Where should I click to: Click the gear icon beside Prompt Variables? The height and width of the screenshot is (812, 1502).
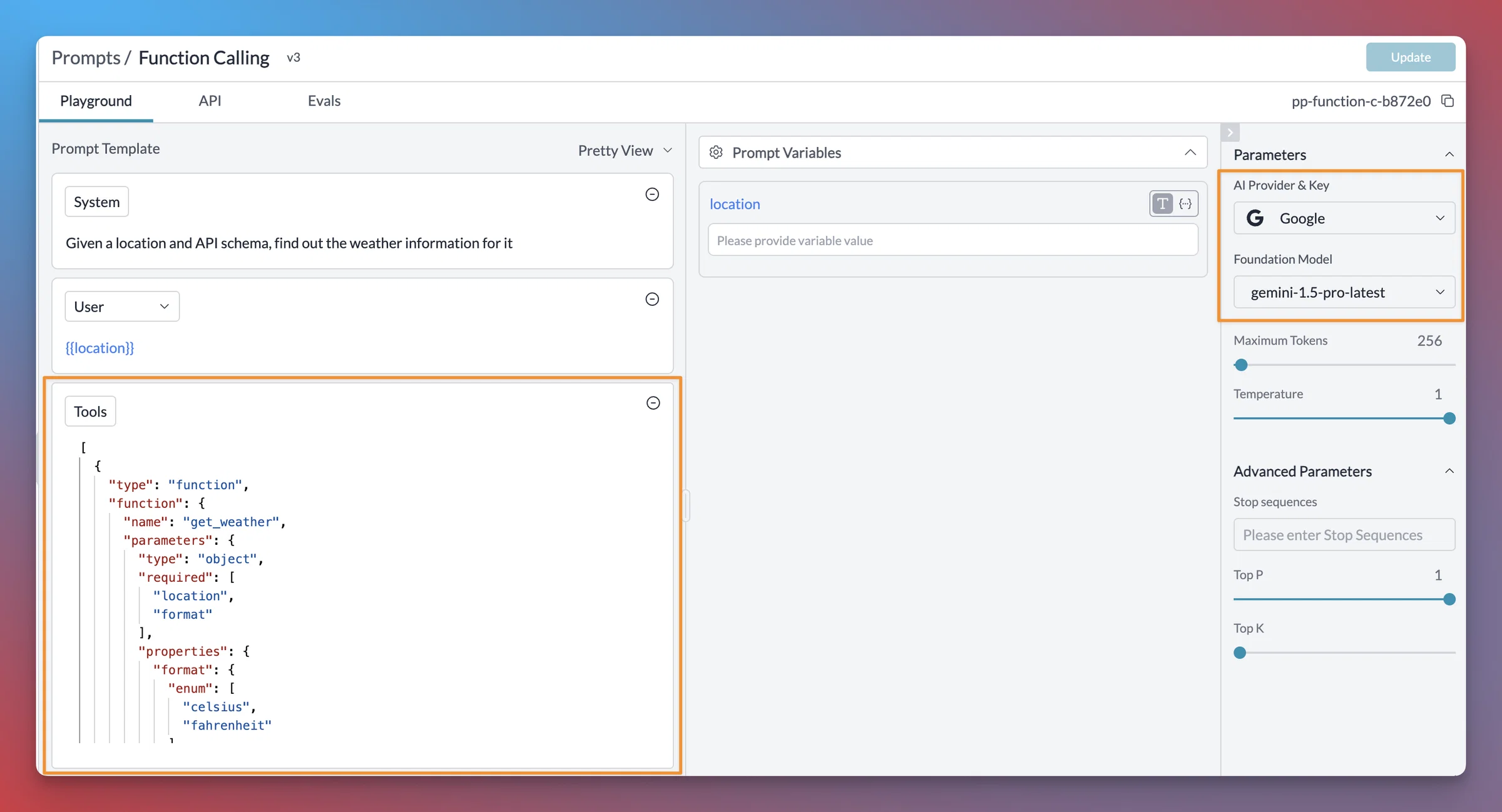tap(716, 152)
